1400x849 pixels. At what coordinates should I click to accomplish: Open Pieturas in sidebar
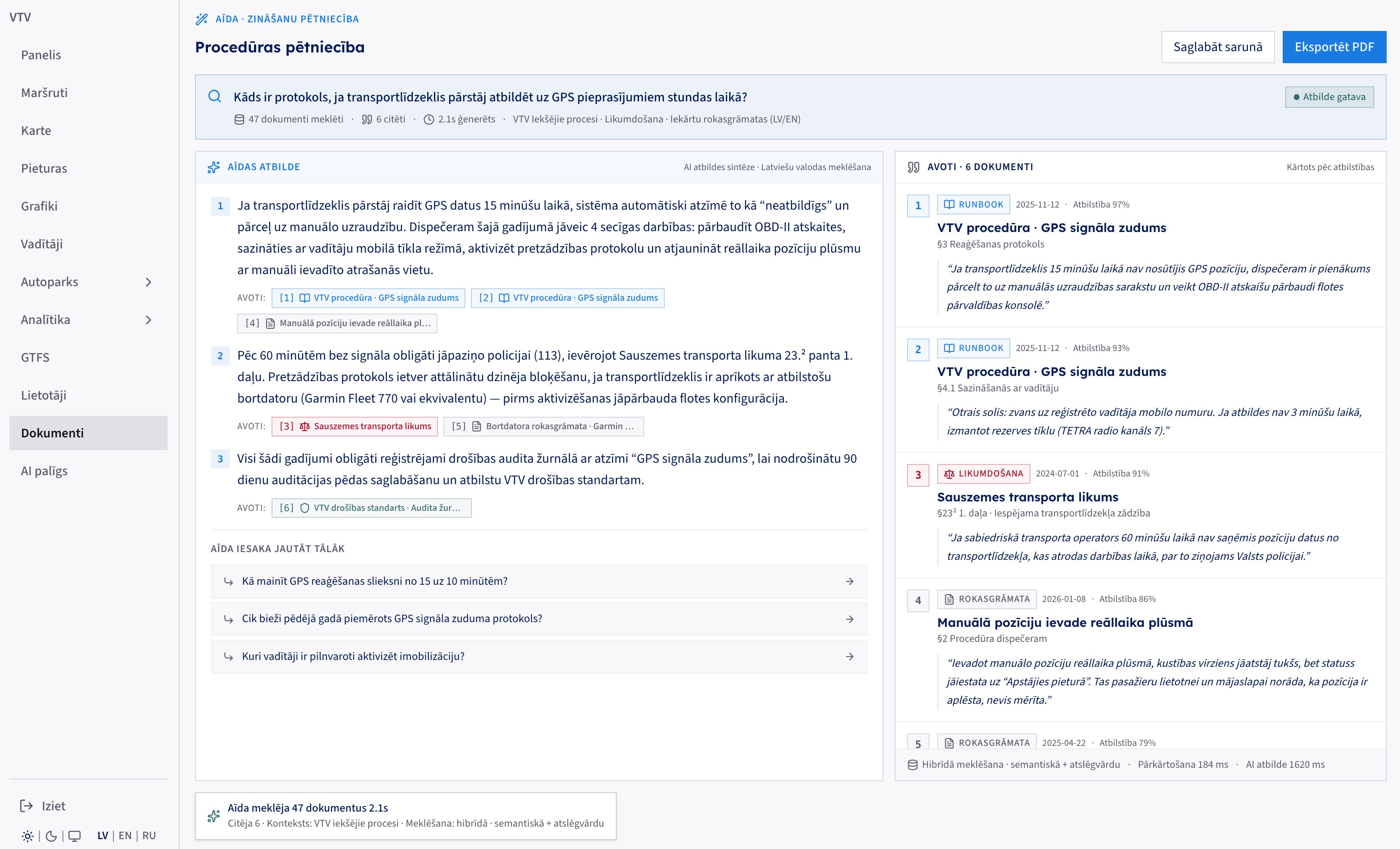pyautogui.click(x=88, y=168)
